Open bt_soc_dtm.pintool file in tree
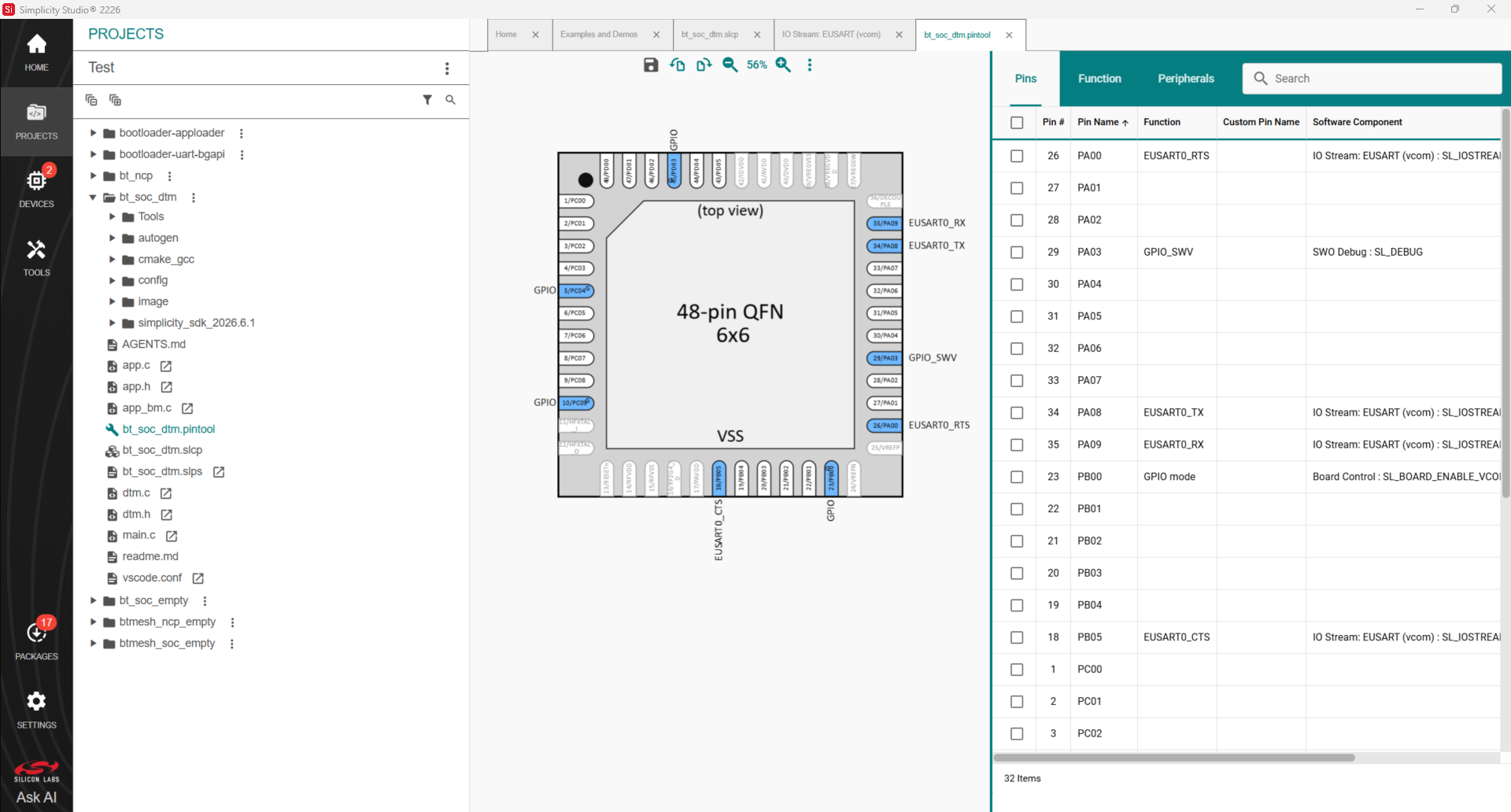 [x=168, y=430]
